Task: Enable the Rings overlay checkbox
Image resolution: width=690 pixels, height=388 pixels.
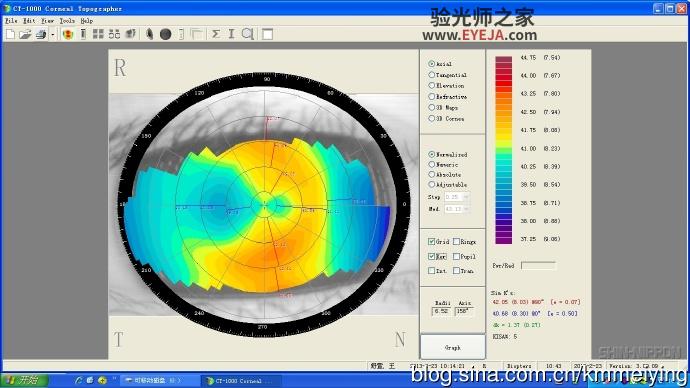Action: [456, 242]
